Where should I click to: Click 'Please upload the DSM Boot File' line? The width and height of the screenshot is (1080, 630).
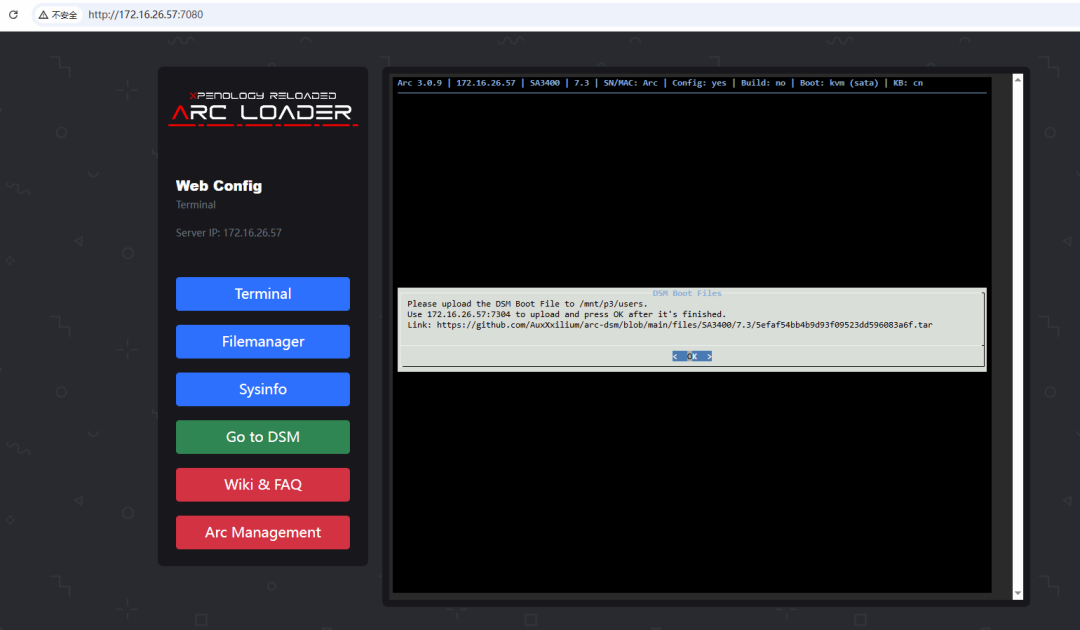click(527, 304)
